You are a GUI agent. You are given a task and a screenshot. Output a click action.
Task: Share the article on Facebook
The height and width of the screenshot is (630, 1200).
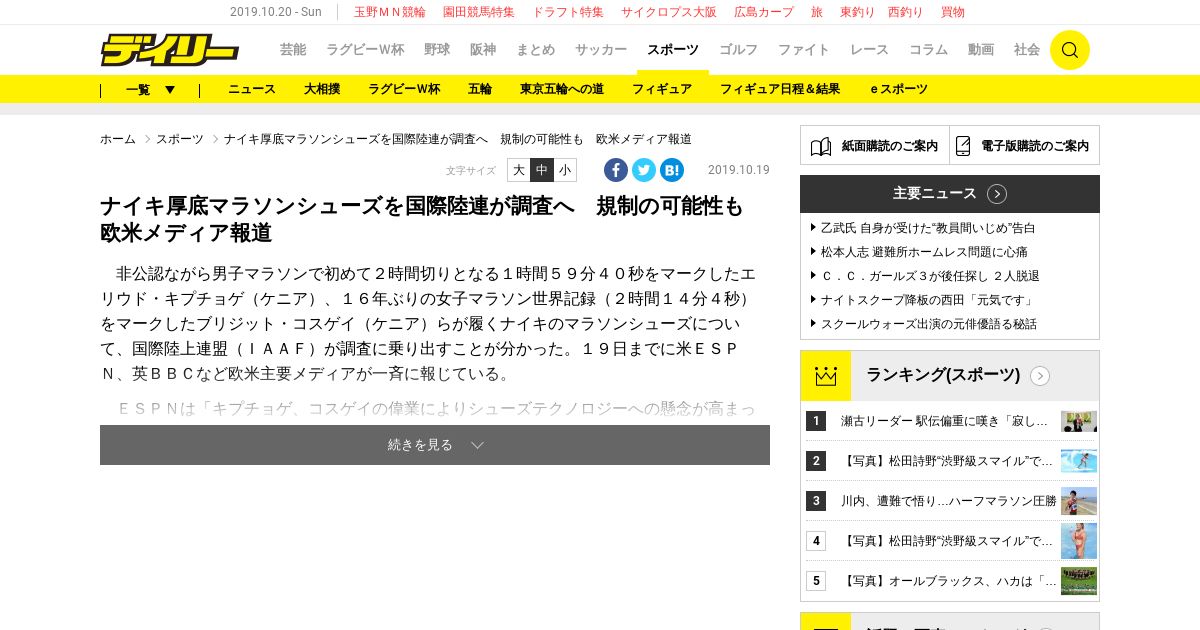click(616, 170)
